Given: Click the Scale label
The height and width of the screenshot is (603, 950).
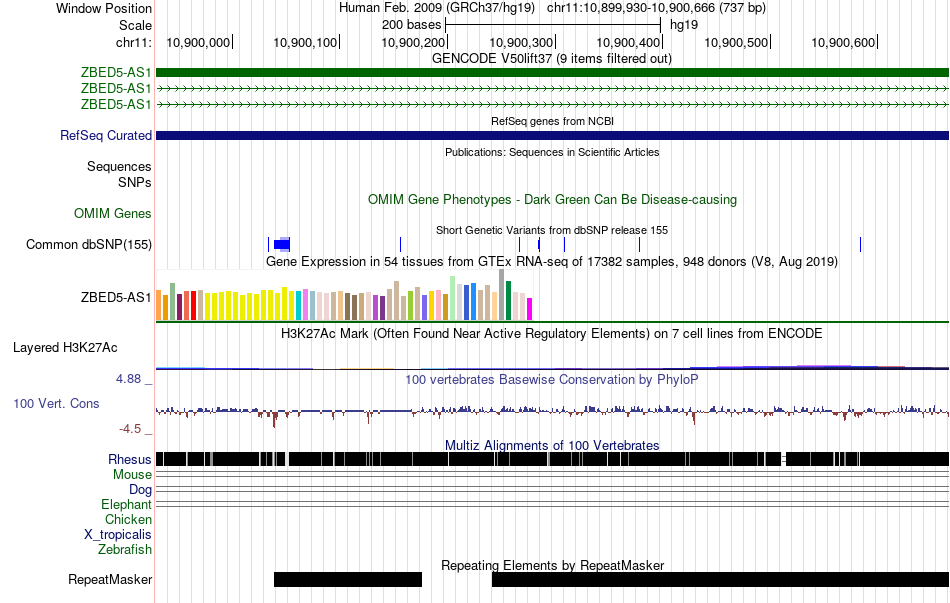Looking at the screenshot, I should tap(135, 25).
